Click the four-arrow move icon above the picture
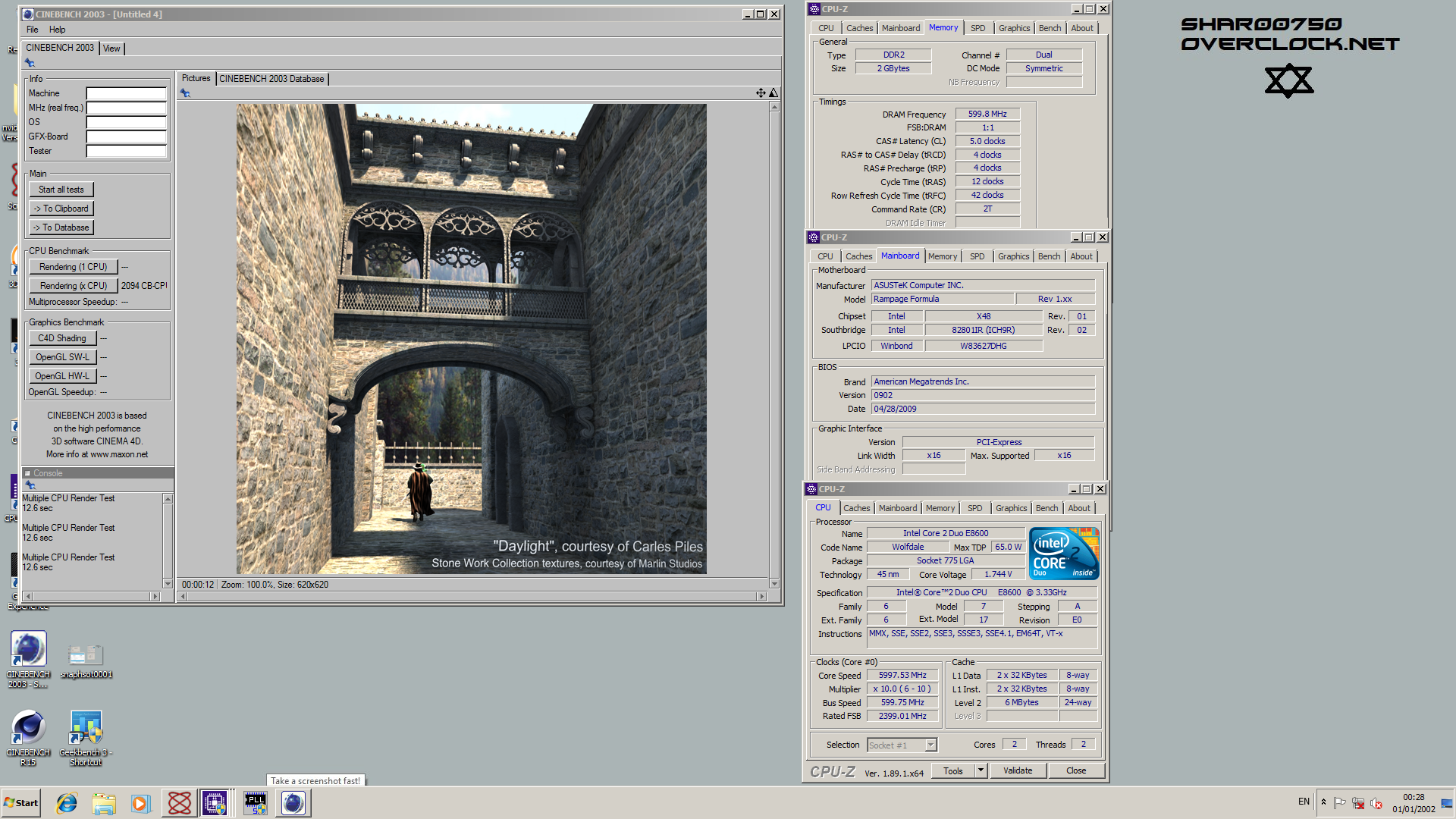Screen dimensions: 1456x819 [x=761, y=93]
